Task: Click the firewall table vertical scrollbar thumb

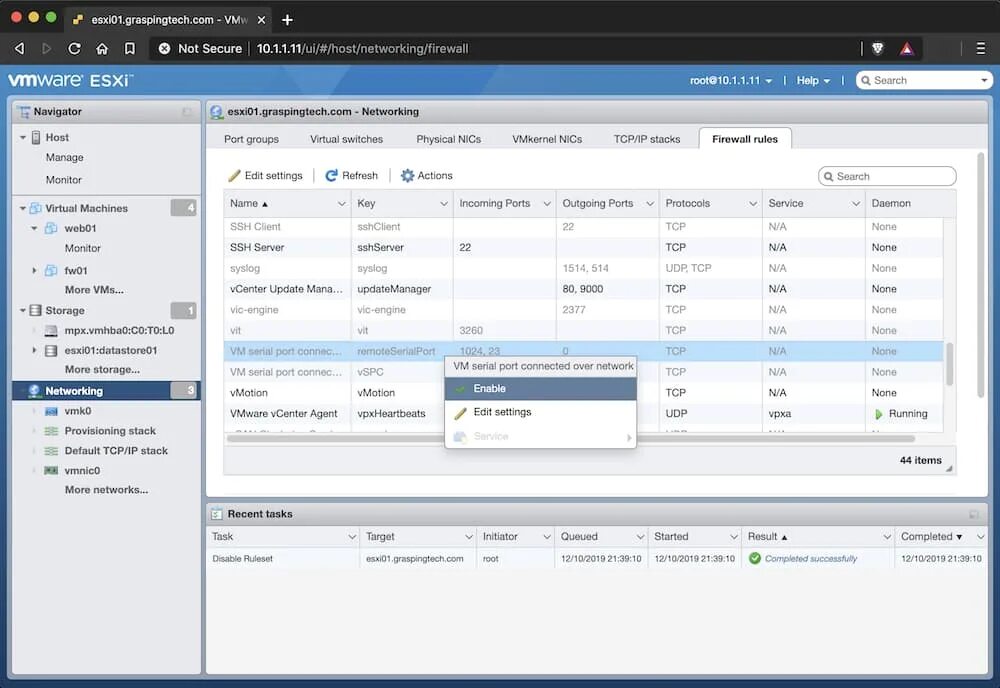Action: click(949, 363)
